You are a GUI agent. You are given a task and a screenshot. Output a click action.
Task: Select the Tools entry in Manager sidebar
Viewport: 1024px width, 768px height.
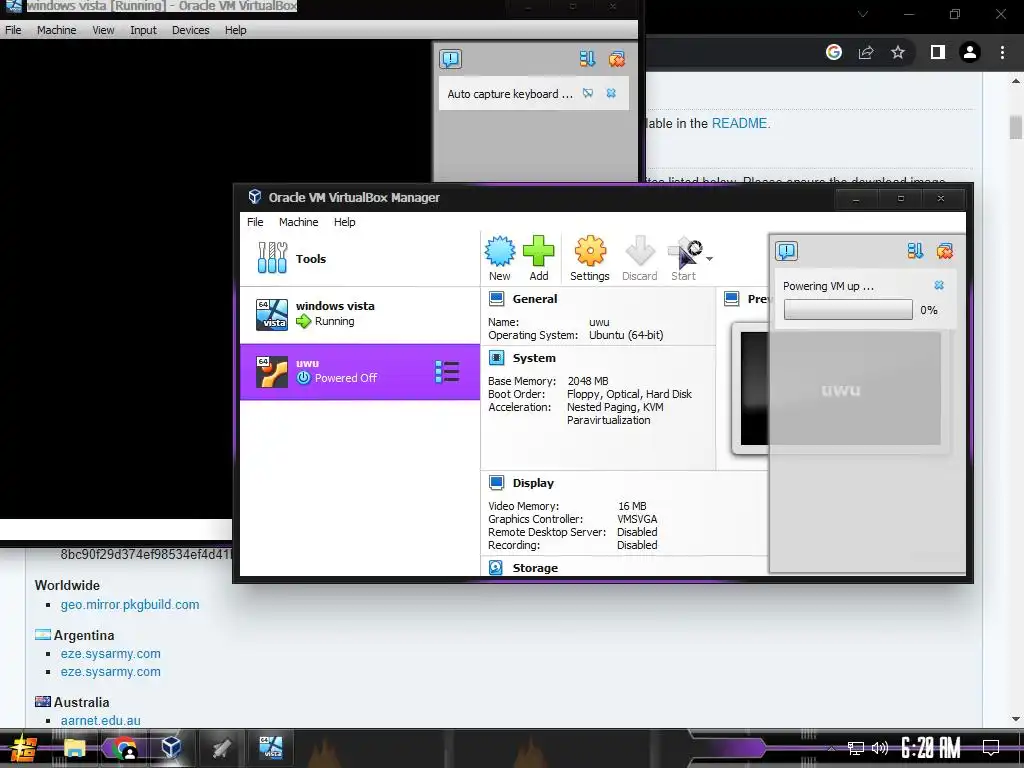pos(360,259)
